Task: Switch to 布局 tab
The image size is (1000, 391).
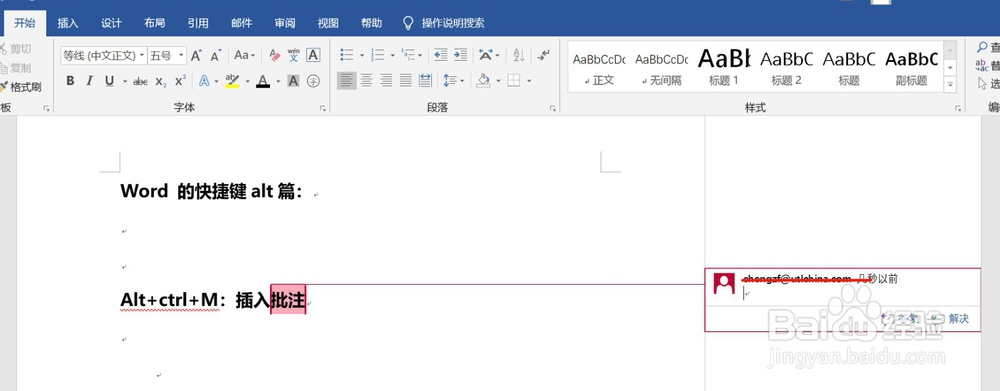Action: point(154,23)
